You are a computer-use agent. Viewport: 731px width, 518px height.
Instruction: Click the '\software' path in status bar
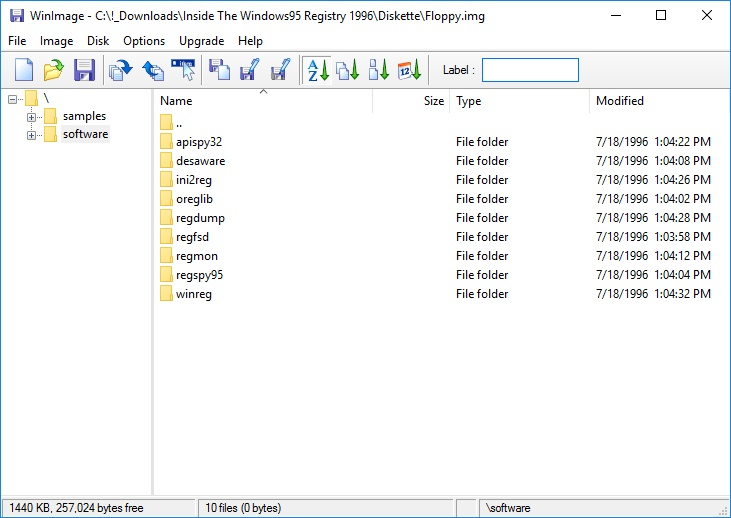[x=508, y=508]
